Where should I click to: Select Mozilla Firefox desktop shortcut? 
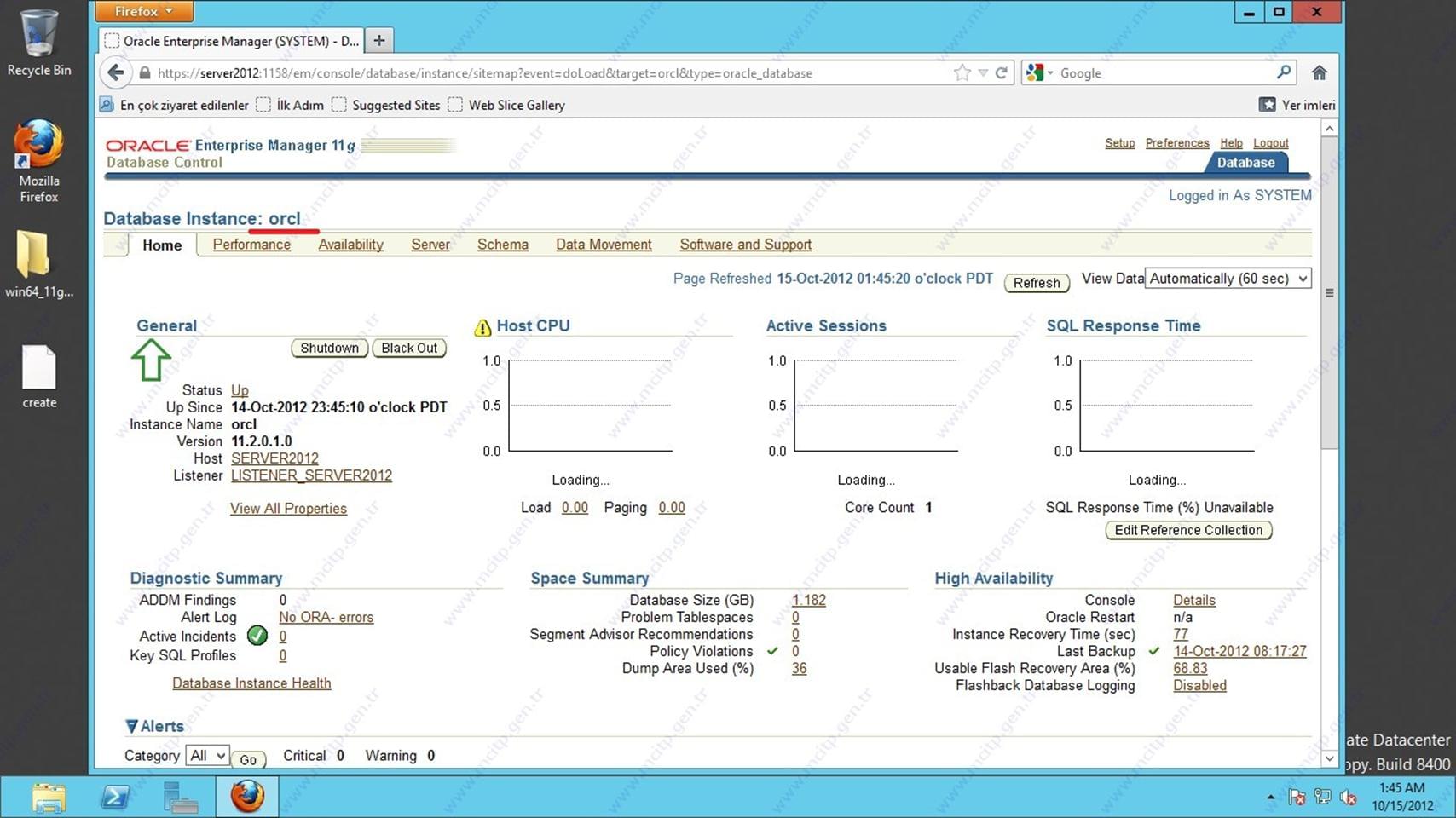[39, 160]
